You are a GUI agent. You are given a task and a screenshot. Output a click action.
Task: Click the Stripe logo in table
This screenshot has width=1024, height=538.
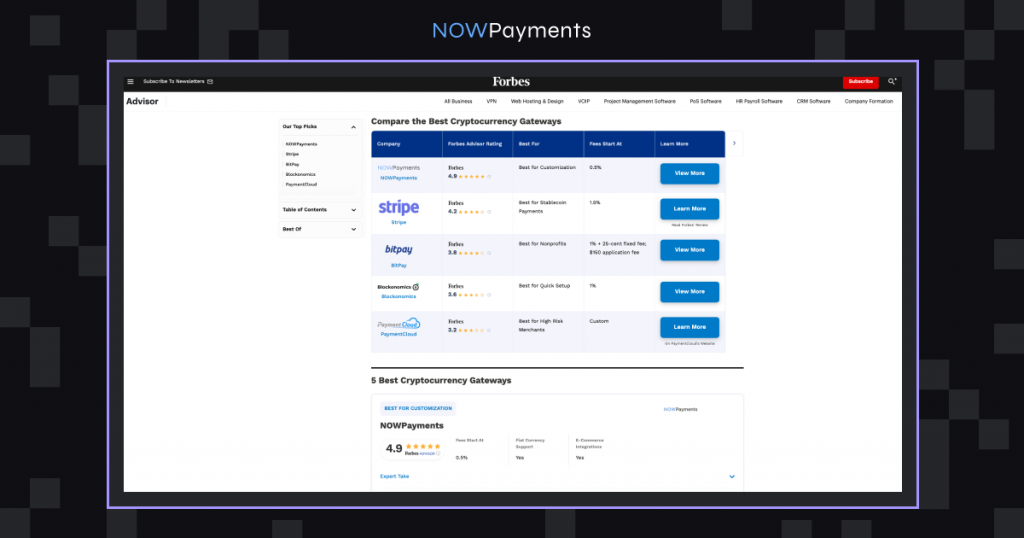pyautogui.click(x=398, y=207)
